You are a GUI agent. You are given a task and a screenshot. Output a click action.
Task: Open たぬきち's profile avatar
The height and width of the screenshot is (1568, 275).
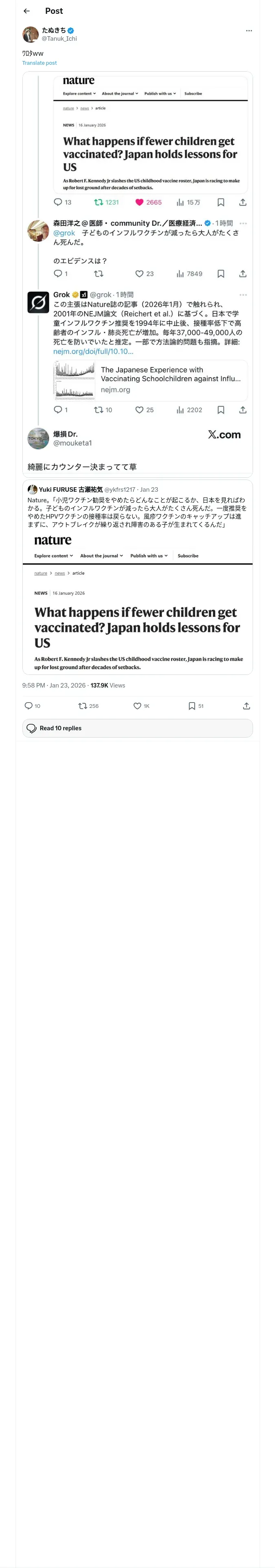[x=31, y=34]
